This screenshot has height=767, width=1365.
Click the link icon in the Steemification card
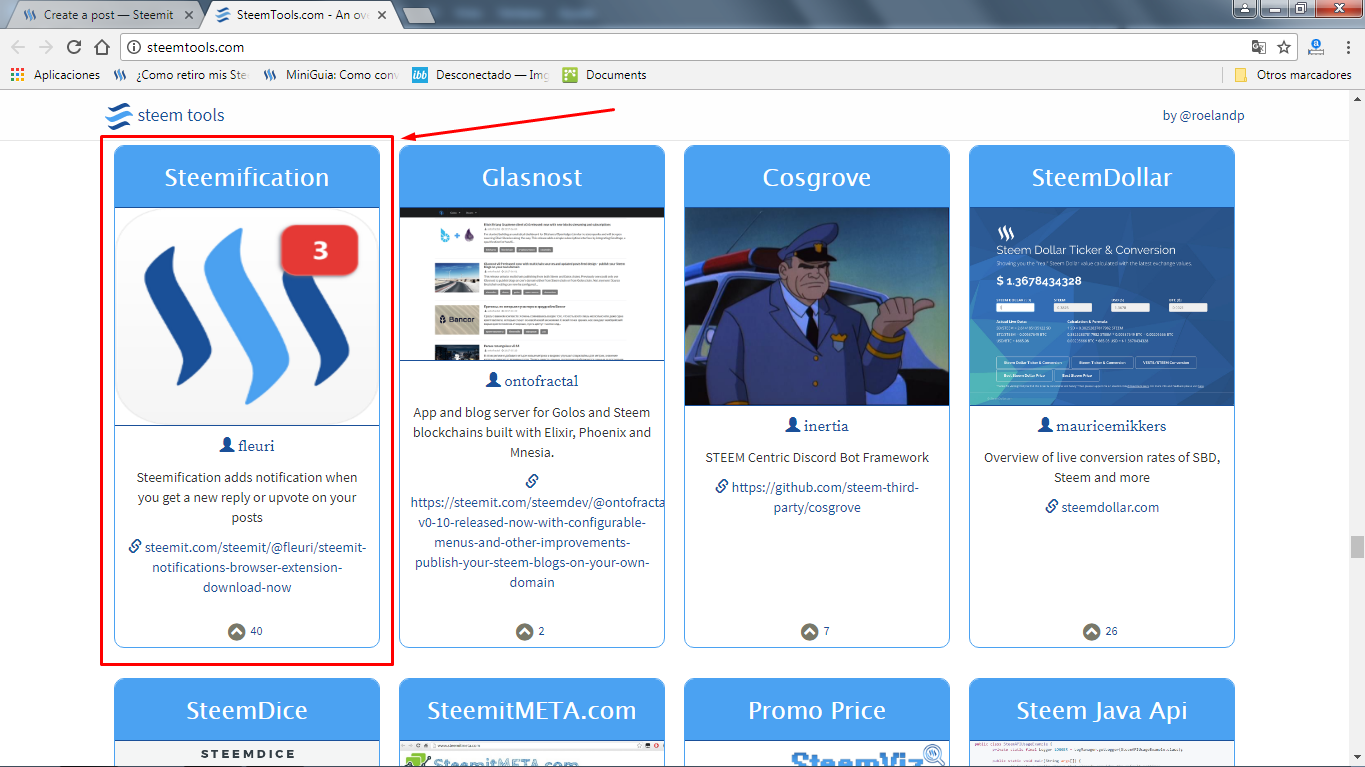tap(135, 546)
